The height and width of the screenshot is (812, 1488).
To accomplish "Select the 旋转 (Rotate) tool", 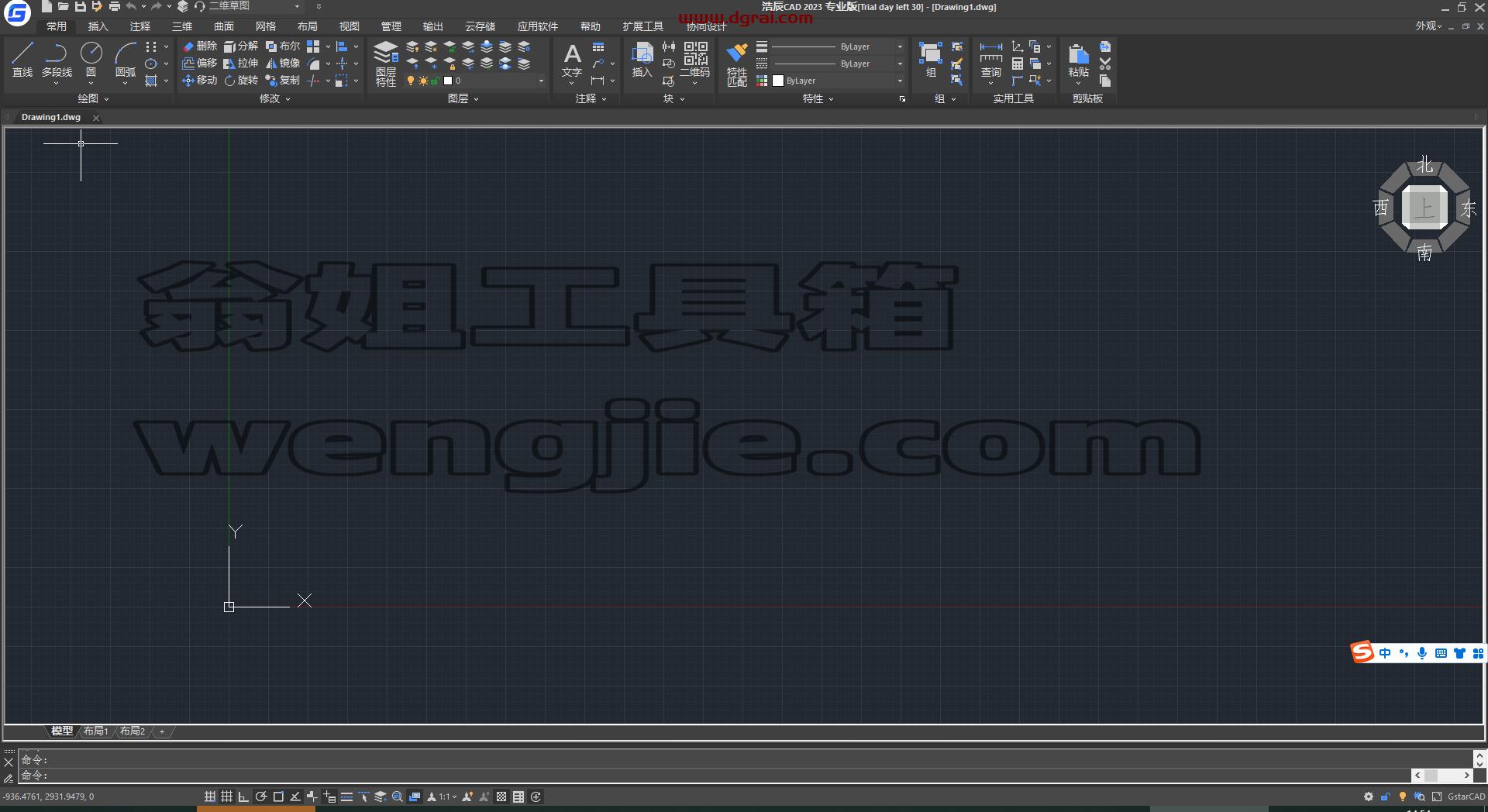I will point(241,81).
